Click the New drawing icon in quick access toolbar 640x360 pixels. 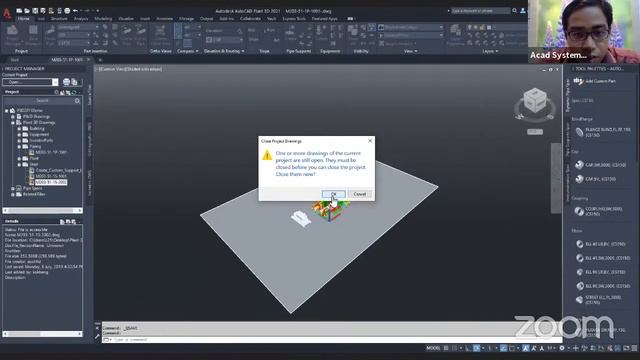pyautogui.click(x=19, y=11)
